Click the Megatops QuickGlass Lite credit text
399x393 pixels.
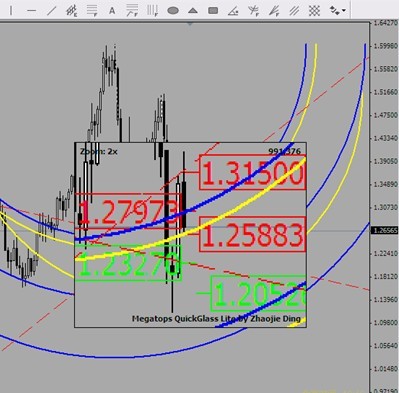[216, 319]
